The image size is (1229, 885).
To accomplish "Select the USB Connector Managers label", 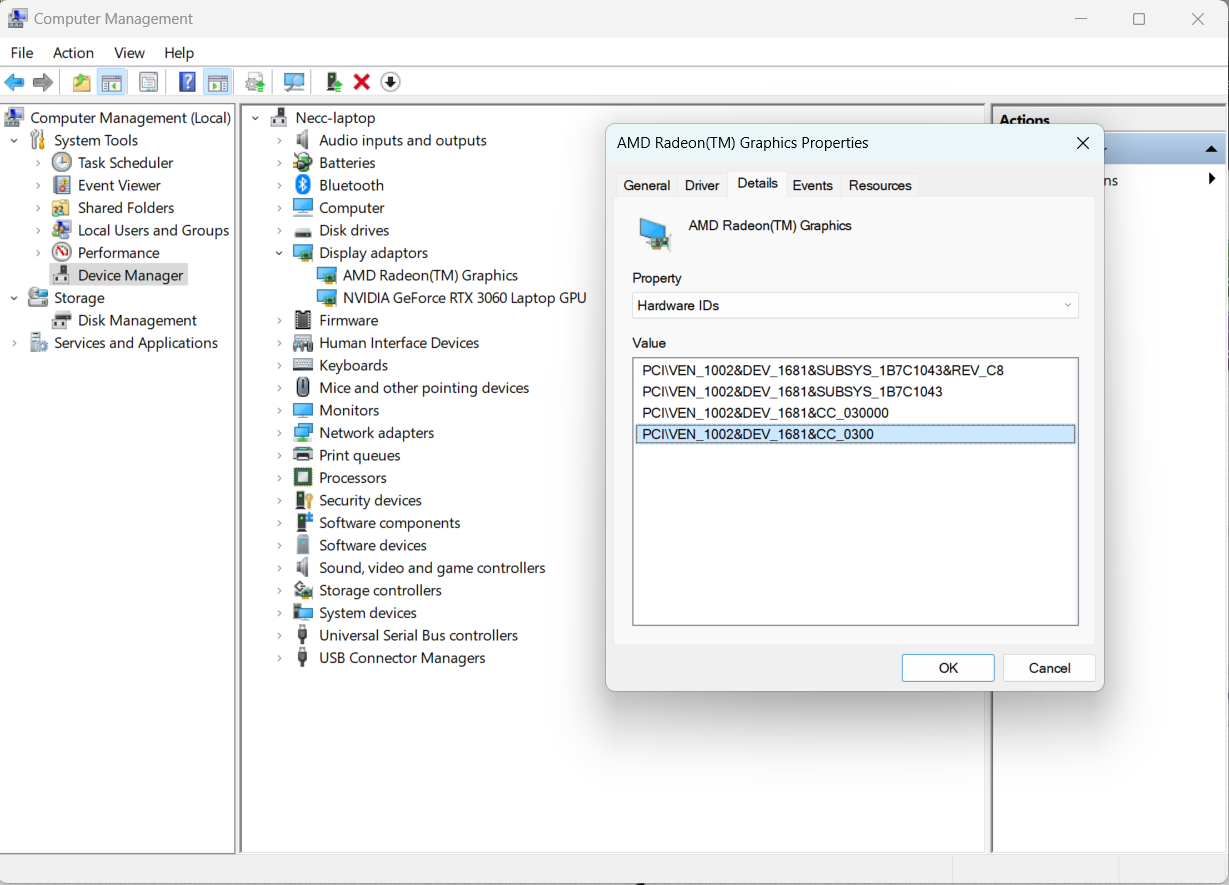I will click(402, 658).
